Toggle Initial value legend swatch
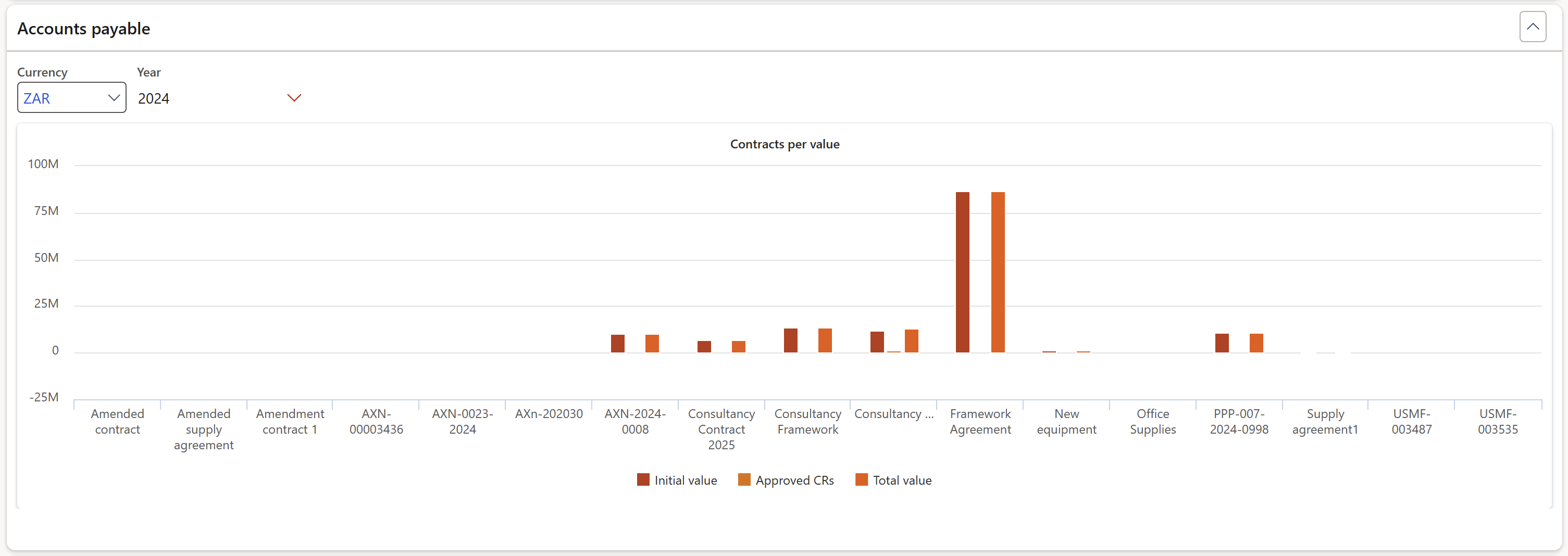Screen dimensions: 1568x556 pyautogui.click(x=643, y=480)
